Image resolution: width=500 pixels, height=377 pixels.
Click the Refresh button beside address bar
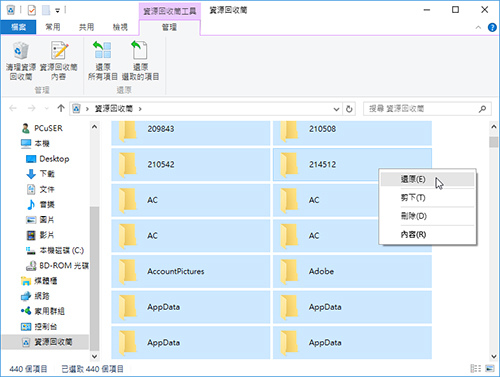tap(349, 109)
